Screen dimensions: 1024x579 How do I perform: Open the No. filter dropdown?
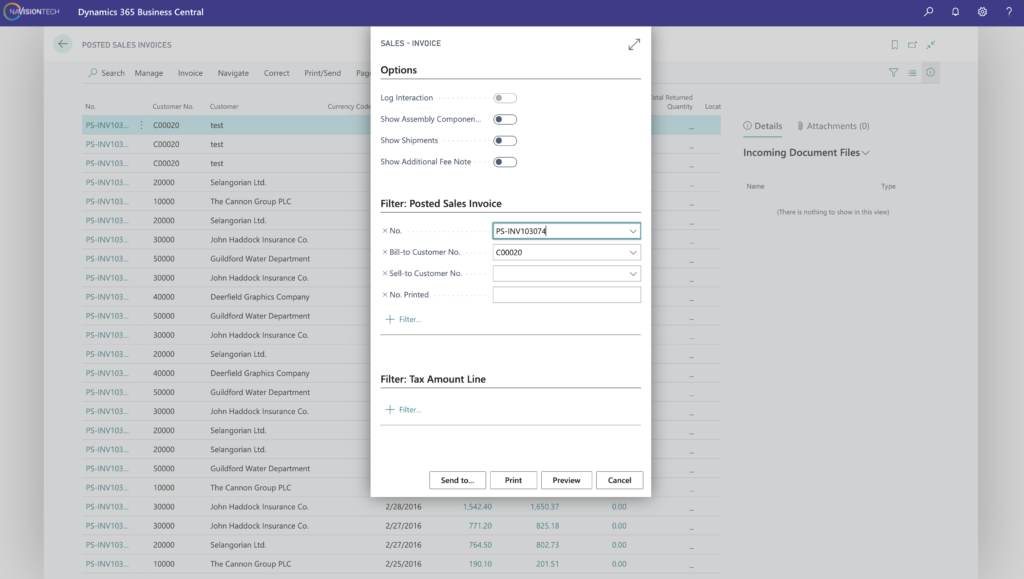pos(632,230)
